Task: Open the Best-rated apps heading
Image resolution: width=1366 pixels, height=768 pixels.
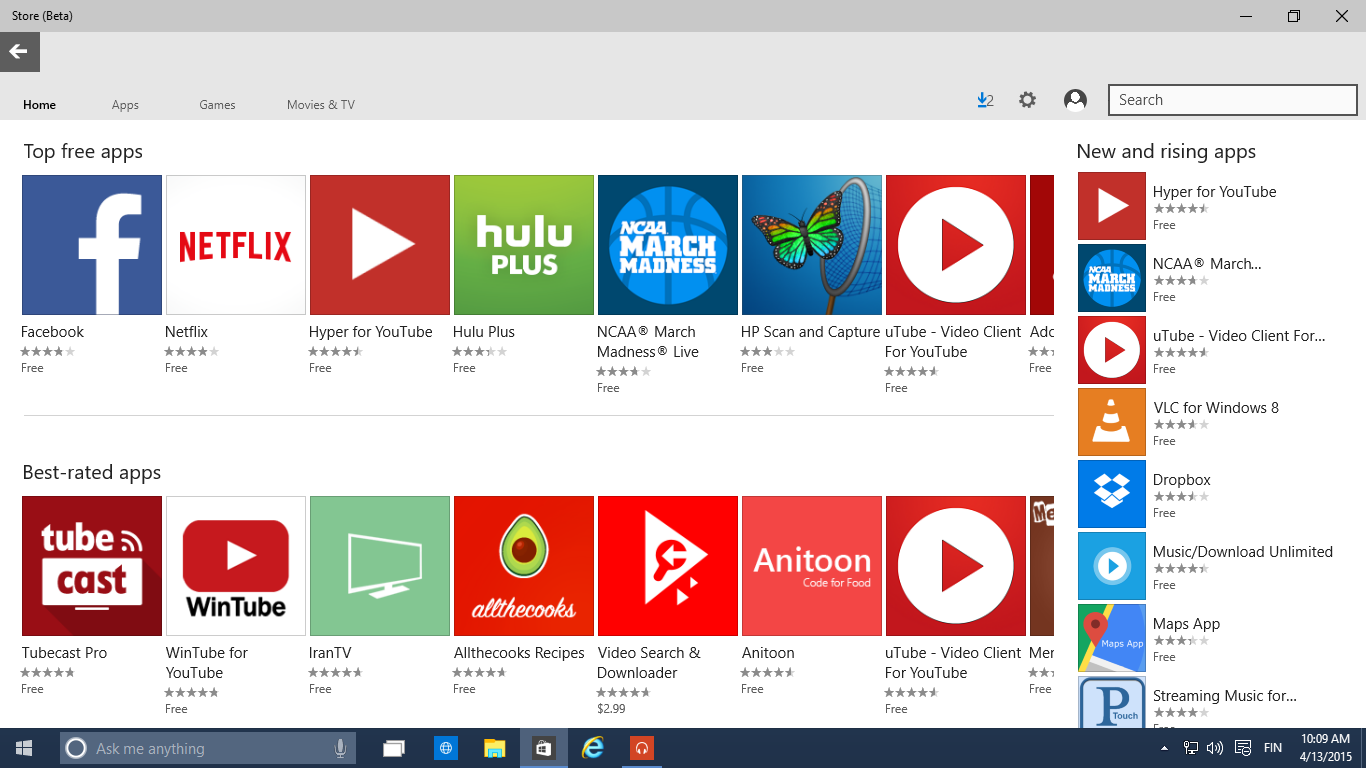Action: coord(92,472)
